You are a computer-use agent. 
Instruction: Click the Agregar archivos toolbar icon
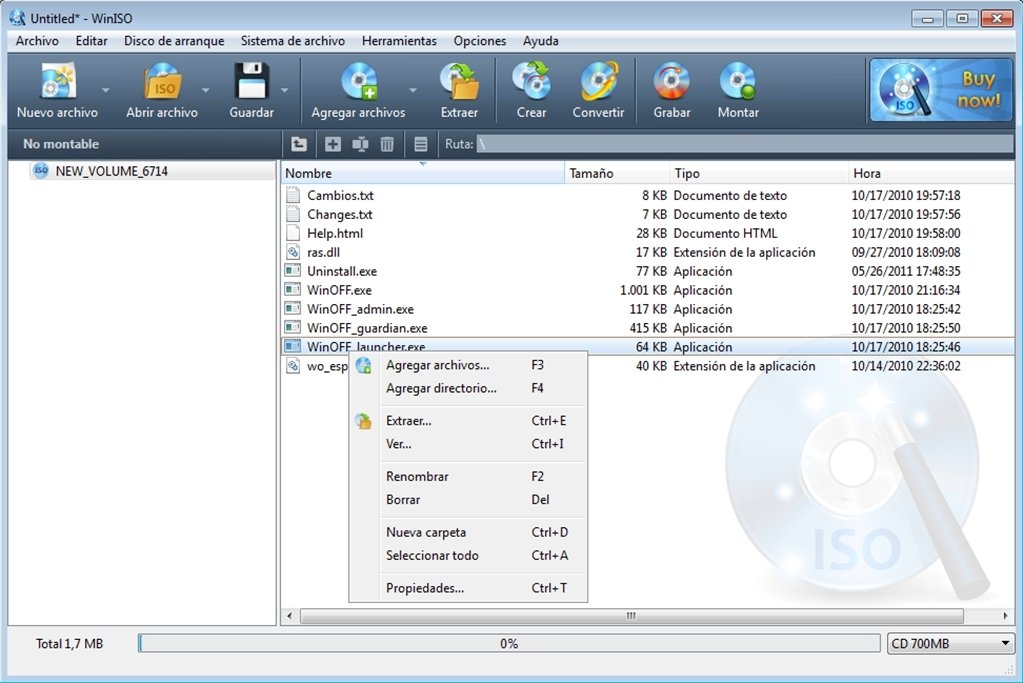(x=359, y=81)
